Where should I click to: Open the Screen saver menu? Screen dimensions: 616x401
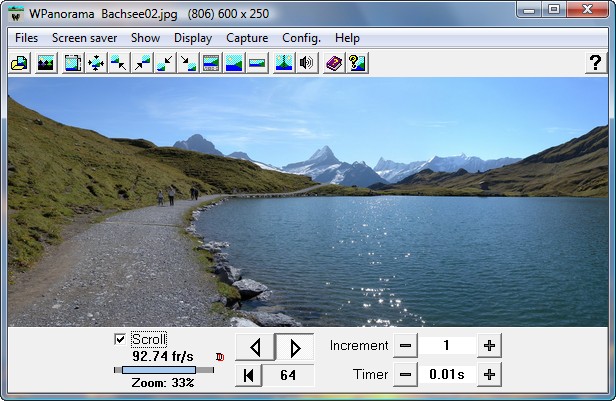tap(84, 38)
